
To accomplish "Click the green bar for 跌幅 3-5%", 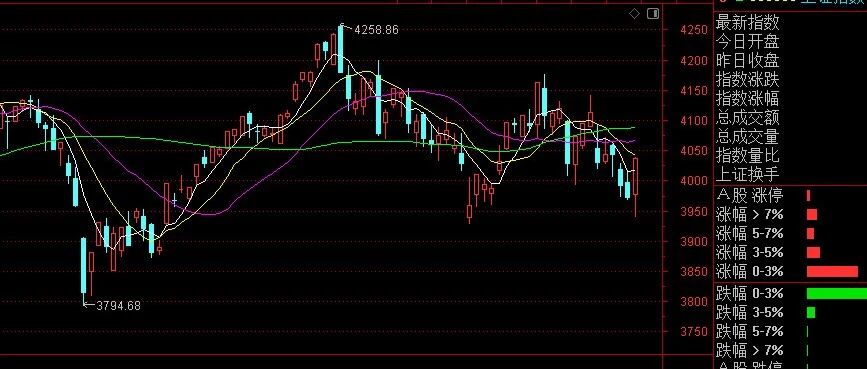I will tap(811, 313).
